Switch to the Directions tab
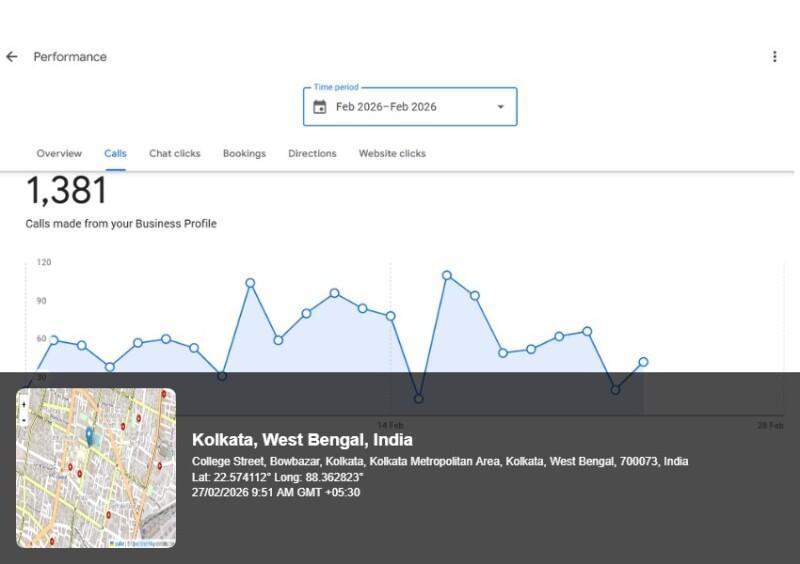Viewport: 800px width, 564px height. [x=312, y=154]
